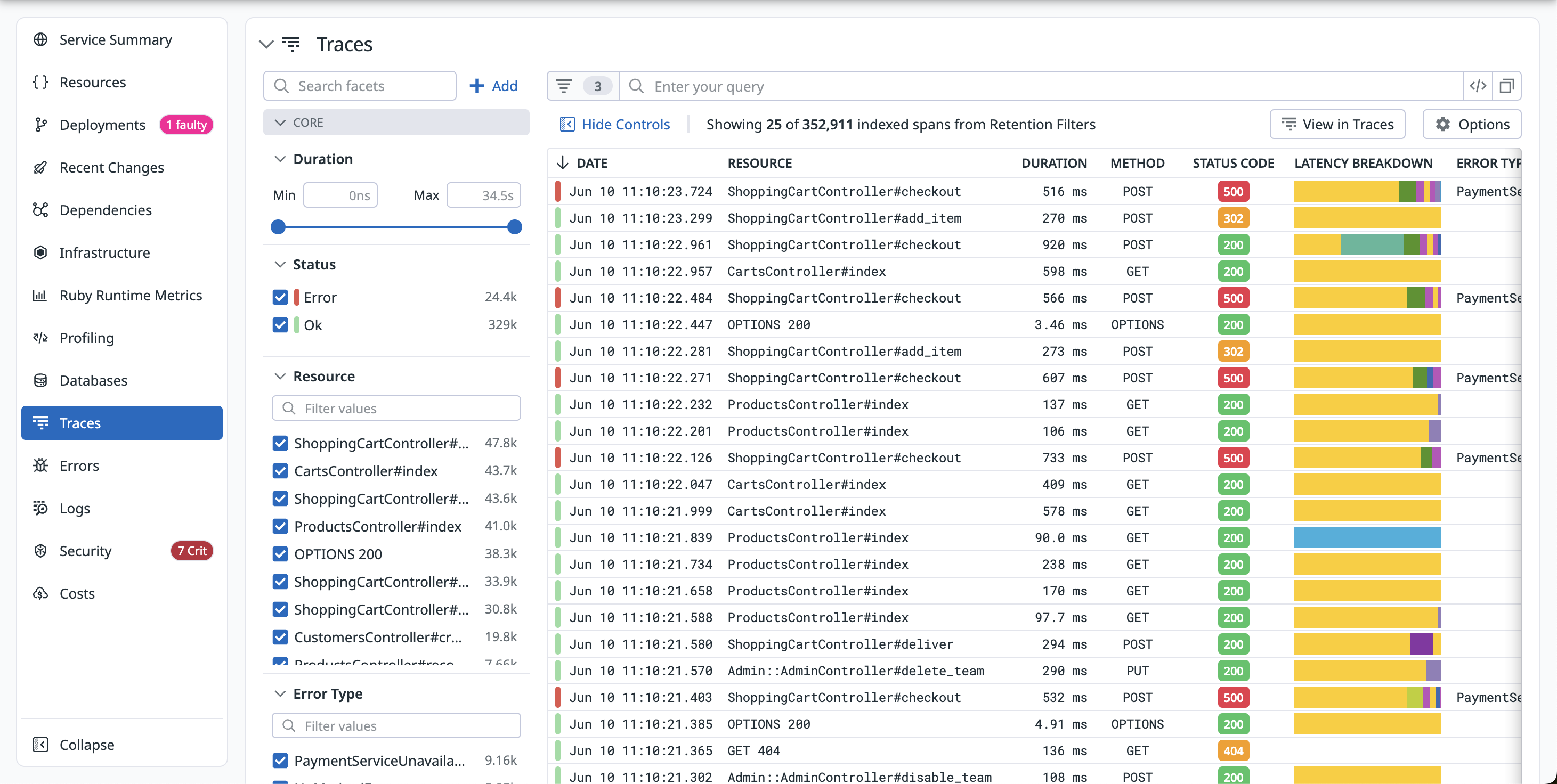Click the Resource Filter values field

(396, 409)
